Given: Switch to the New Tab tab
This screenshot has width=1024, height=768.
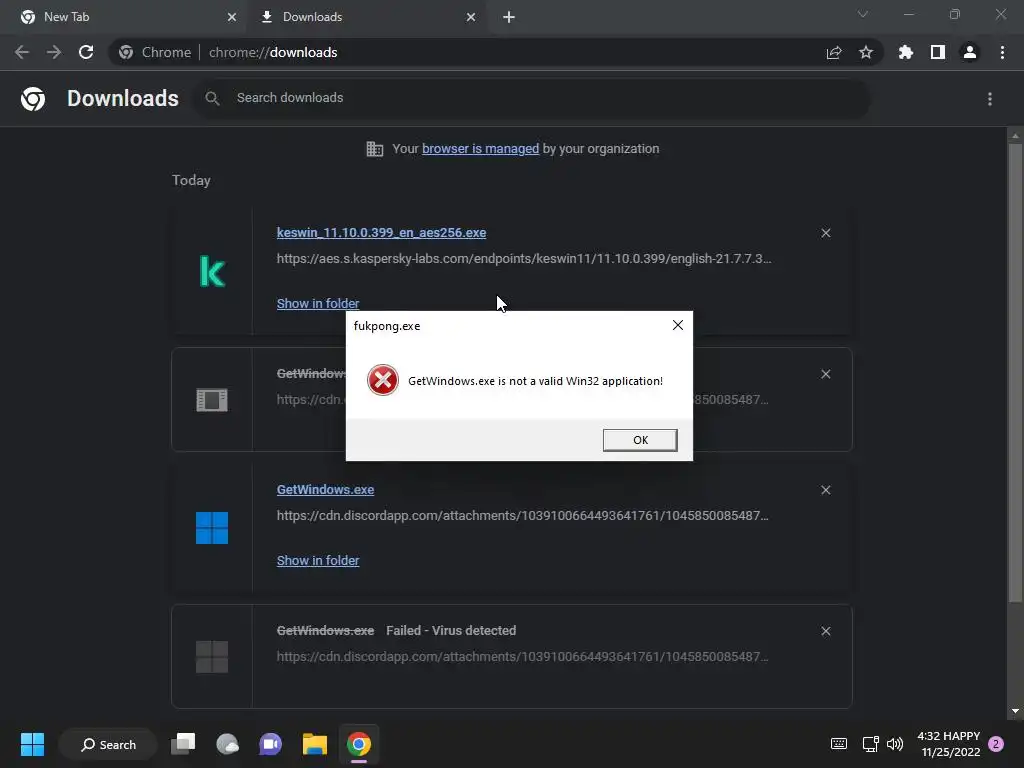Looking at the screenshot, I should click(121, 17).
